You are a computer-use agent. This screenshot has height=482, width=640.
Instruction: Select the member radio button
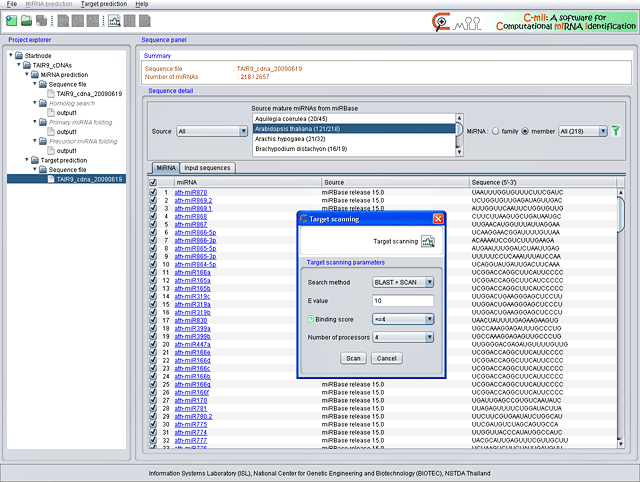click(525, 131)
